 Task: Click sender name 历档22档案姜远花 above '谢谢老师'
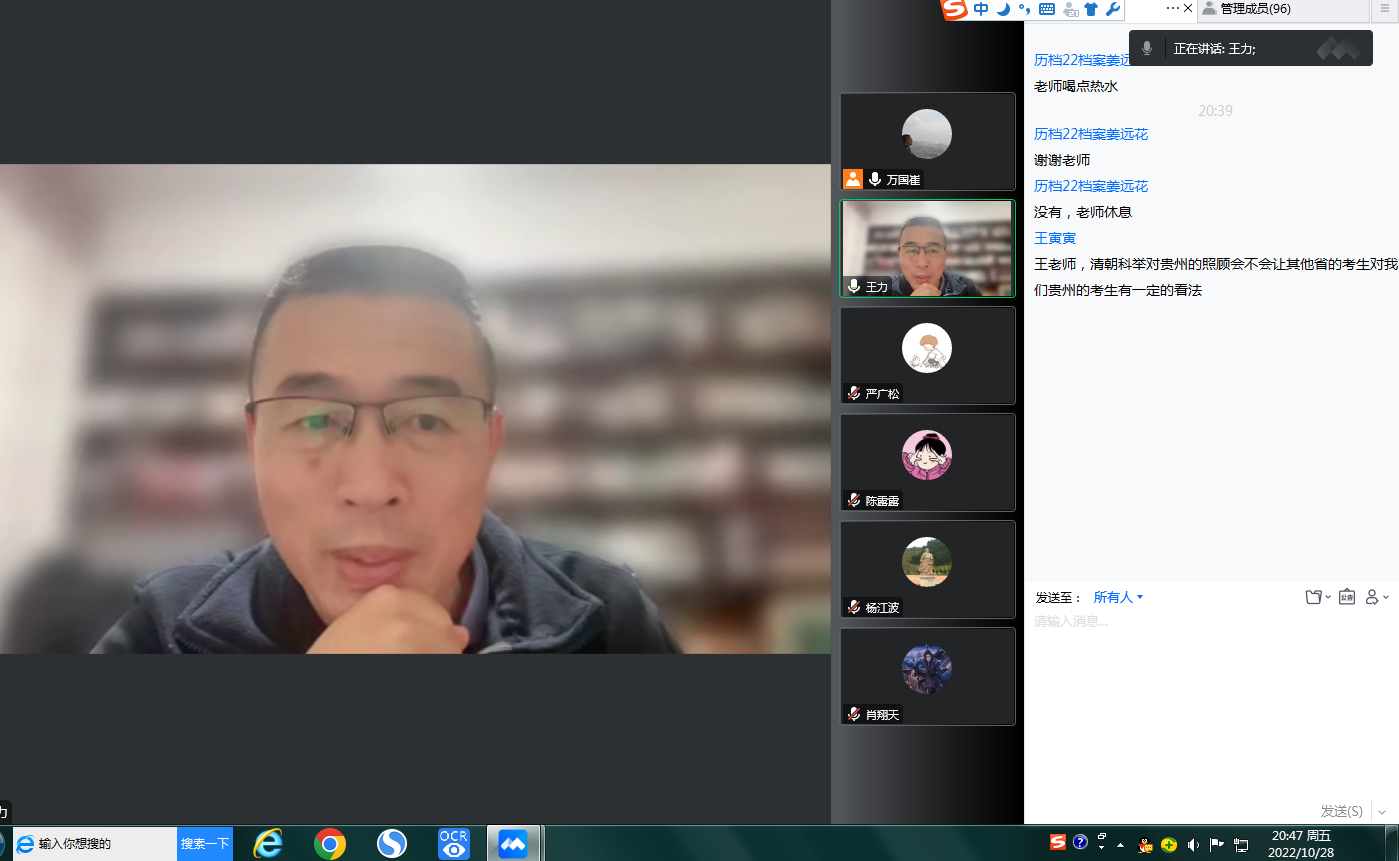(x=1090, y=134)
